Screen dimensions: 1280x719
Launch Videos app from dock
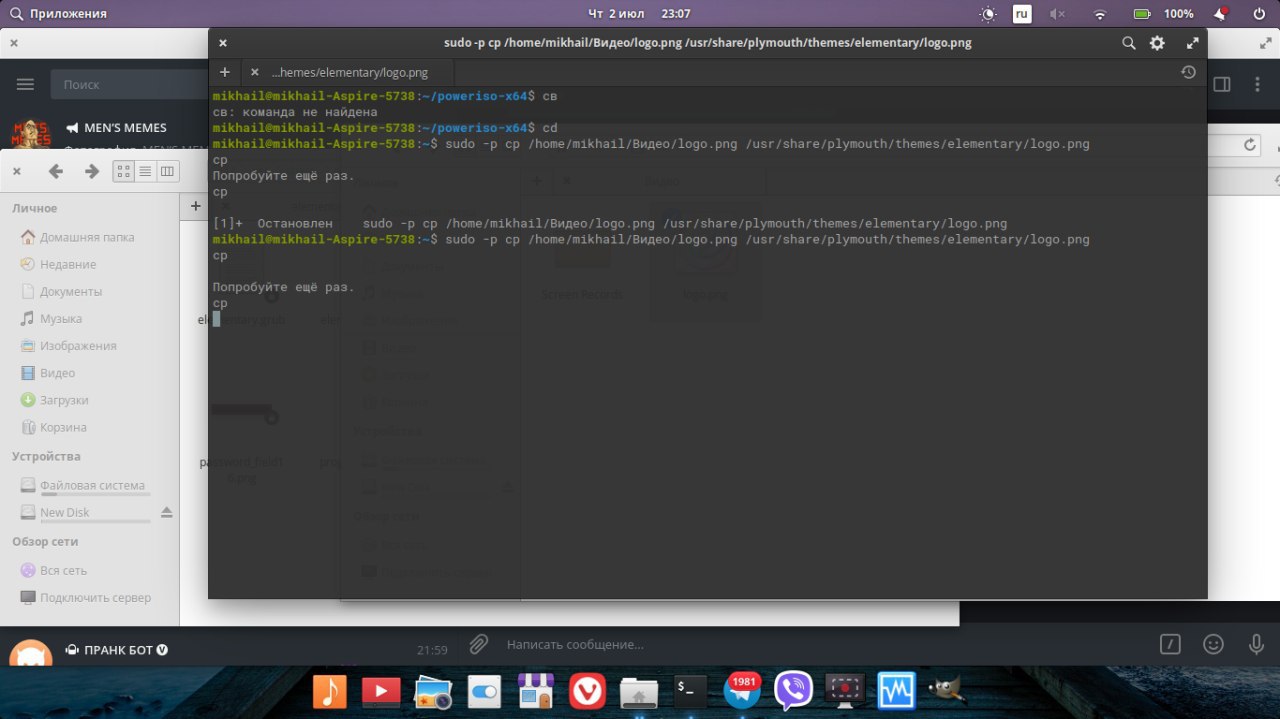pos(381,691)
